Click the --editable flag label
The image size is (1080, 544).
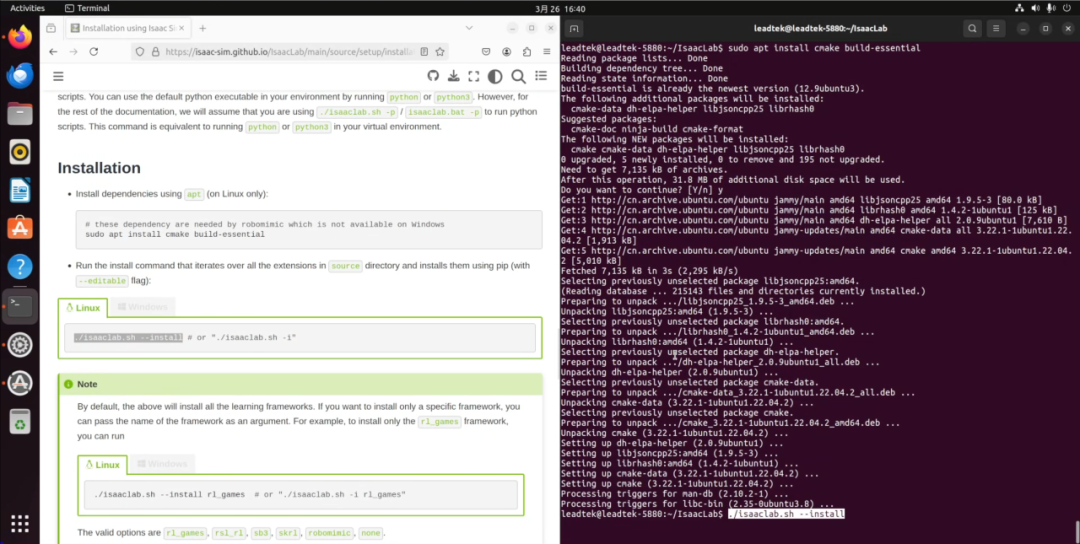pos(102,281)
